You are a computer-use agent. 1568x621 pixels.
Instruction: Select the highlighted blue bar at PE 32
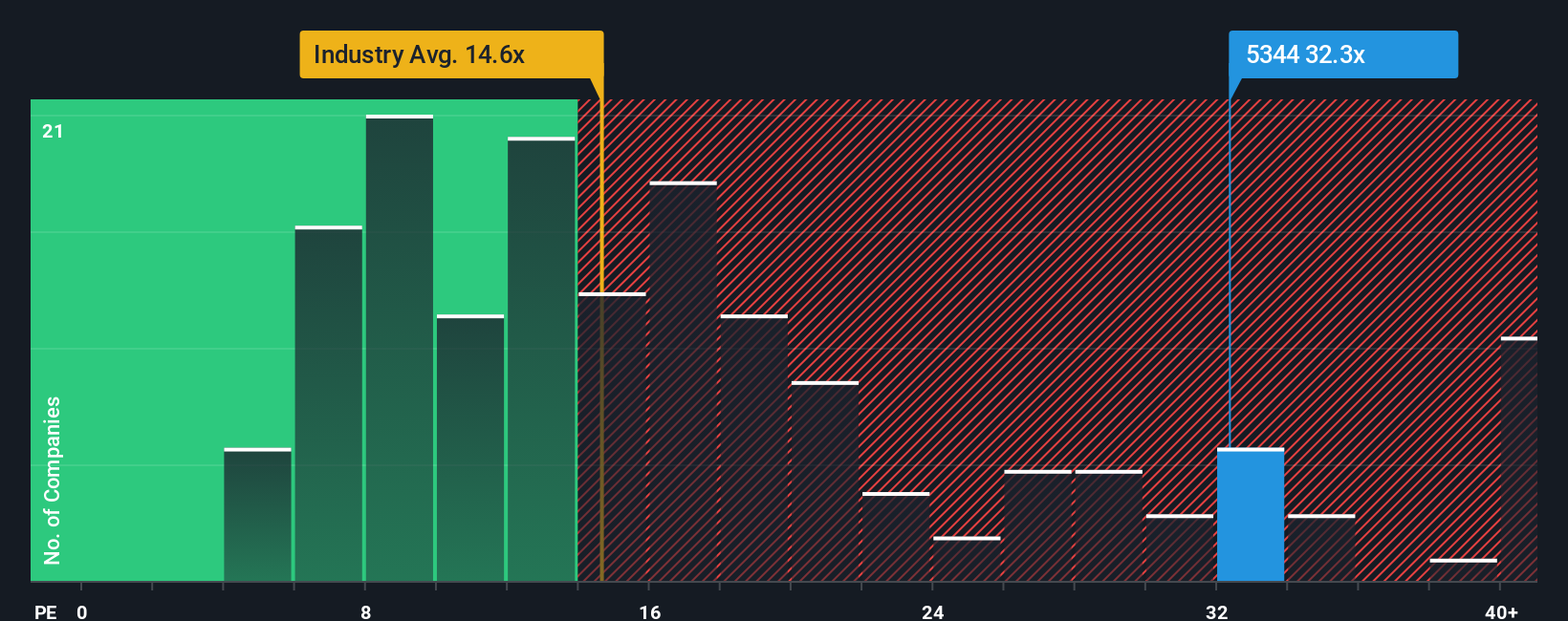coord(1251,515)
